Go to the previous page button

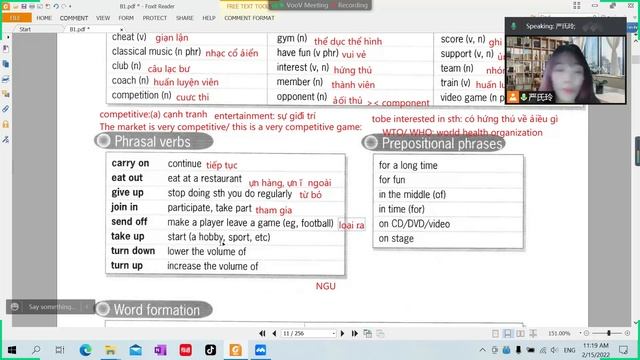coord(274,333)
